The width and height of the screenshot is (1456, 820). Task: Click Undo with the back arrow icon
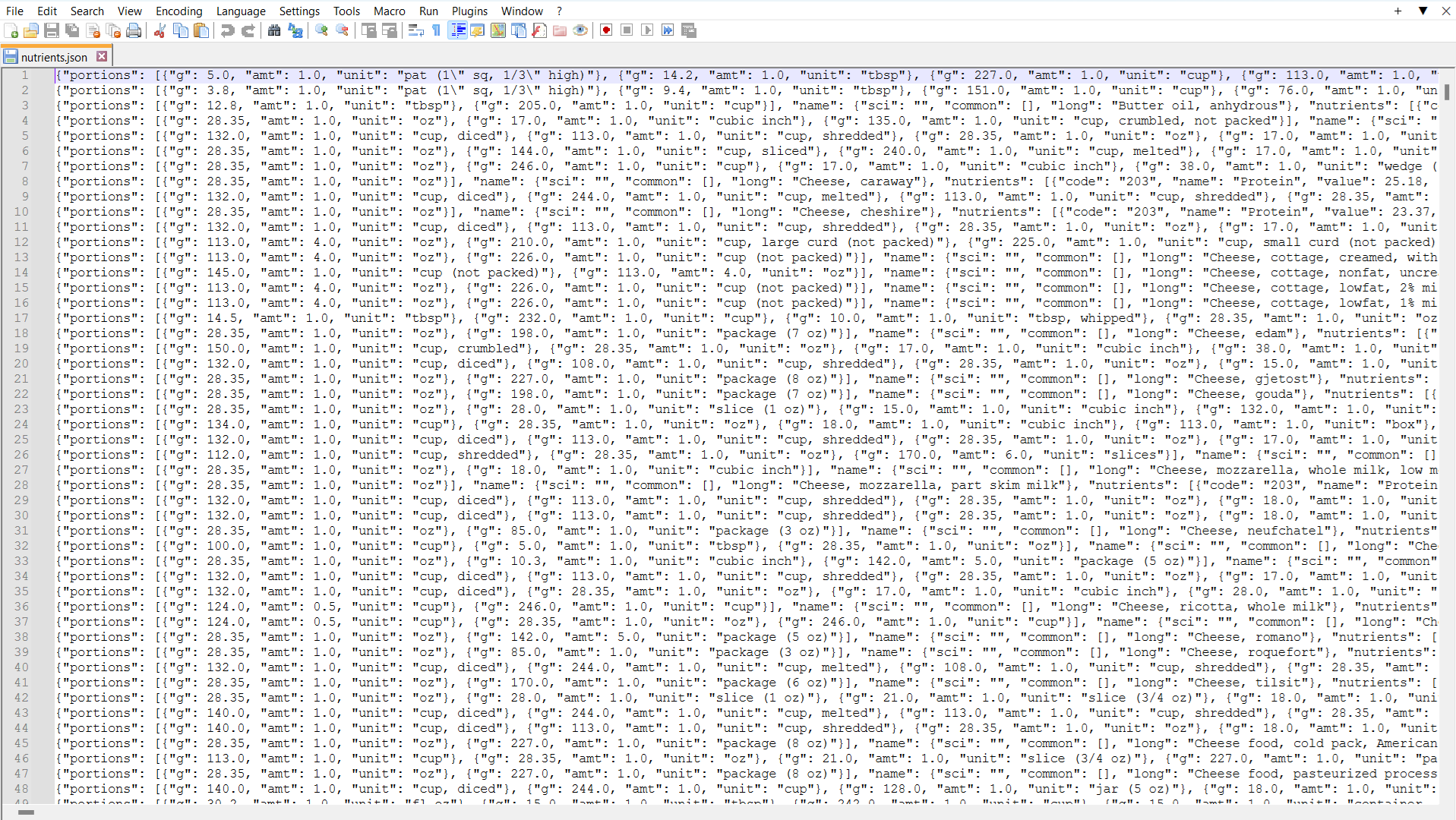coord(228,30)
